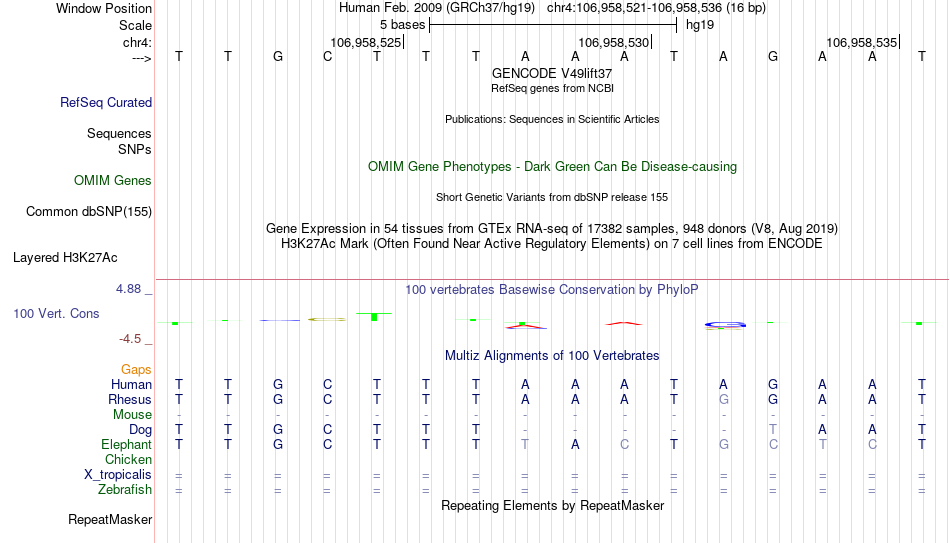Select the Common dbSNP(155) track label
950x543 pixels.
[88, 212]
